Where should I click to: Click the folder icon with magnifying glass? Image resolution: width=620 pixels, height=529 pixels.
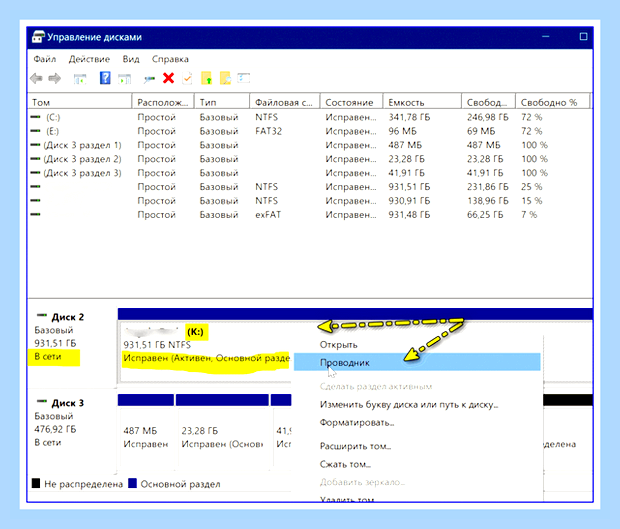tap(225, 78)
